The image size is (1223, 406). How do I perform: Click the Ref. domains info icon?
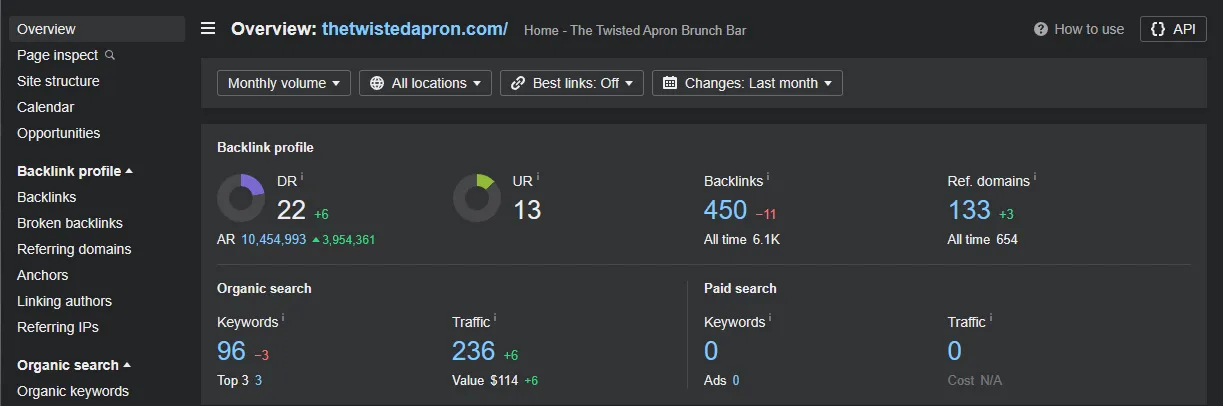pos(1035,177)
